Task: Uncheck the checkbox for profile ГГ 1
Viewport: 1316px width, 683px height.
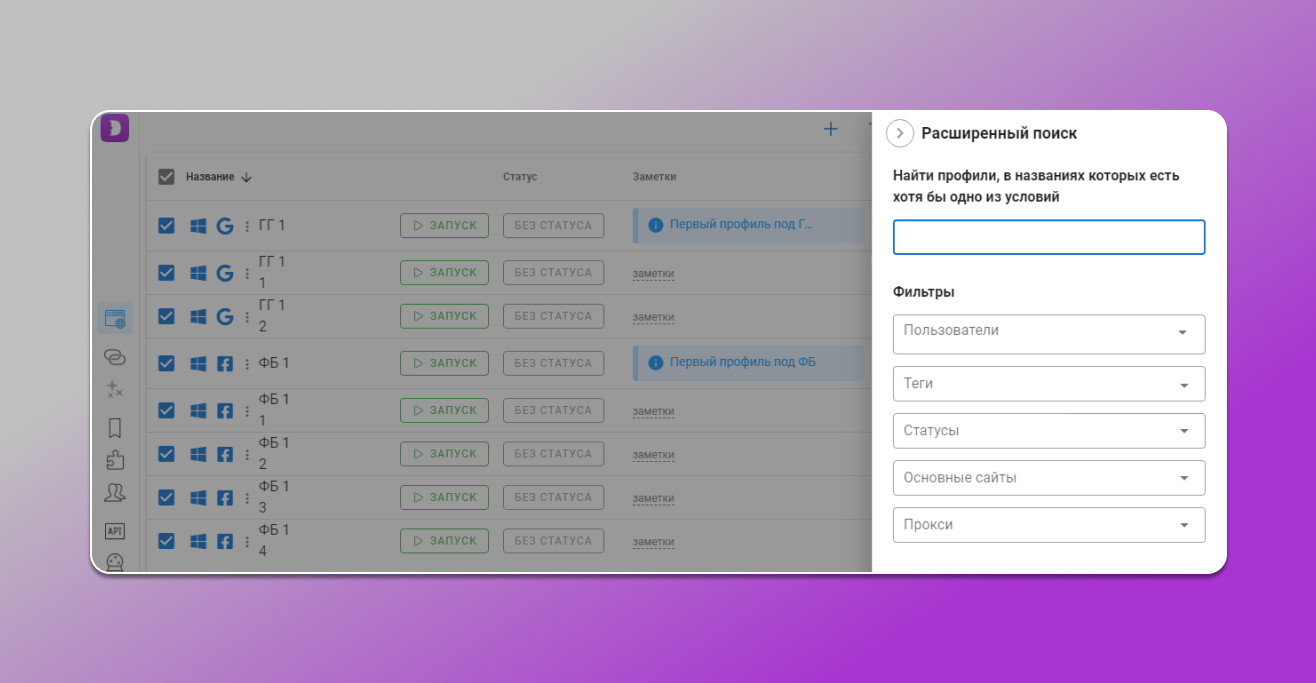Action: click(166, 226)
